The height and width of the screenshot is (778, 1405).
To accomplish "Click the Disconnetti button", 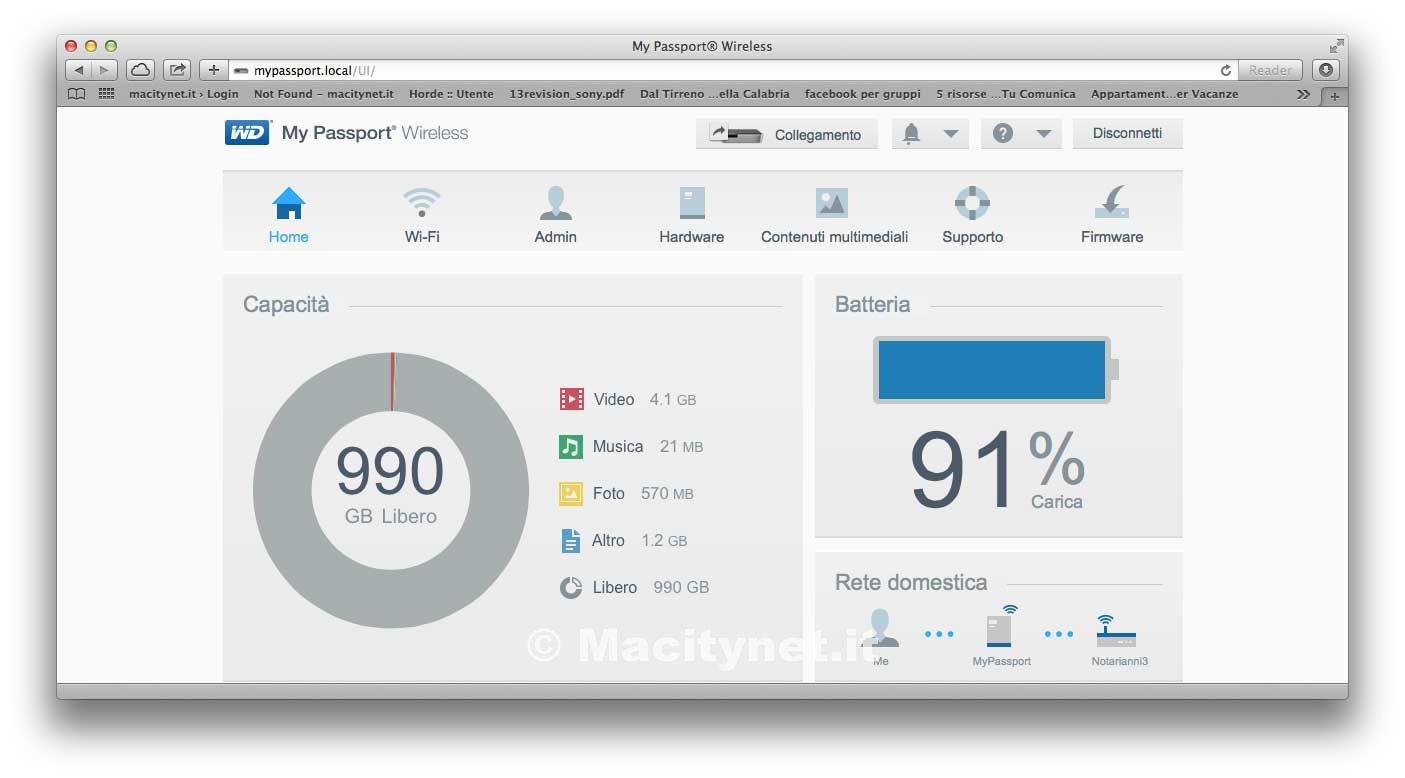I will pos(1128,133).
